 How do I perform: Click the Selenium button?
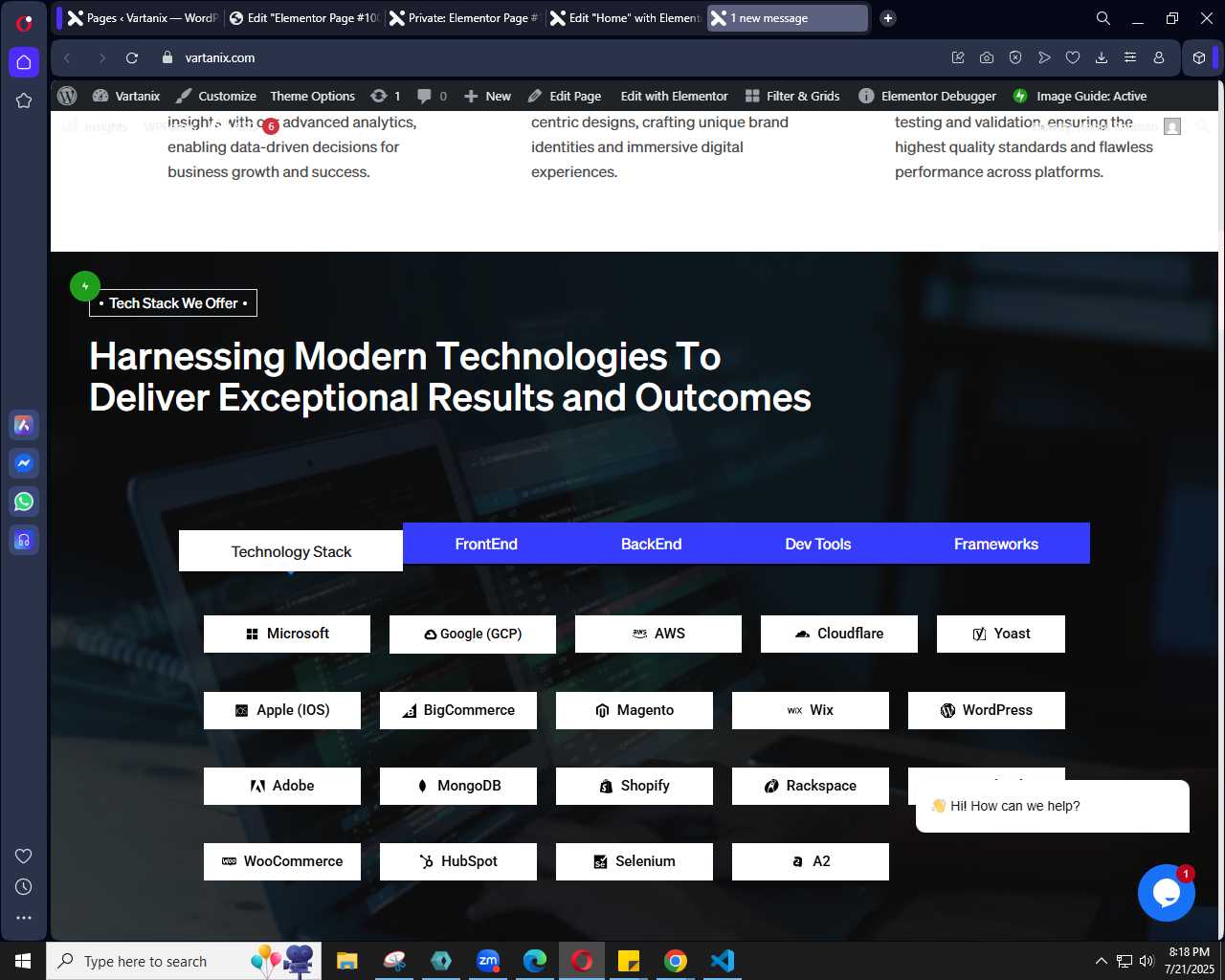[635, 861]
